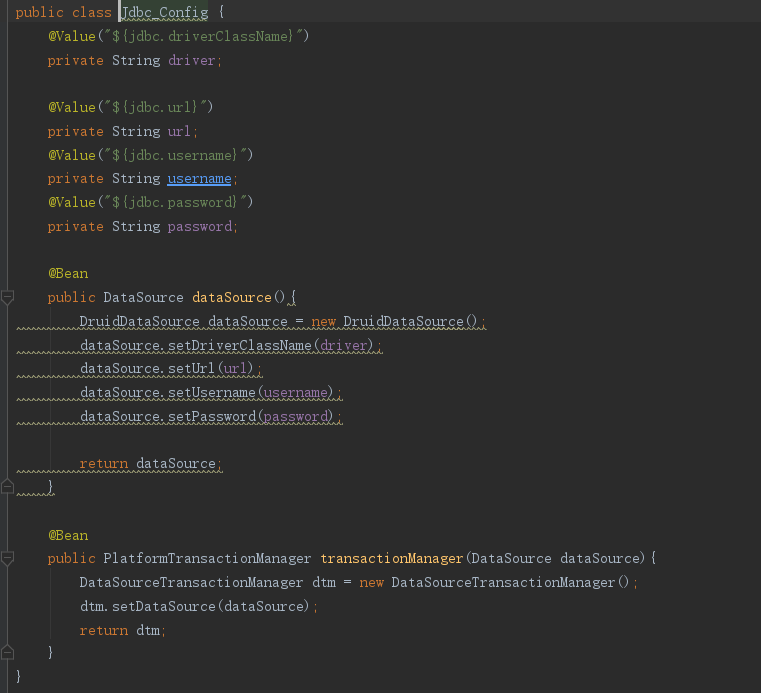
Task: Click 'url' in private String url field
Action: [179, 132]
